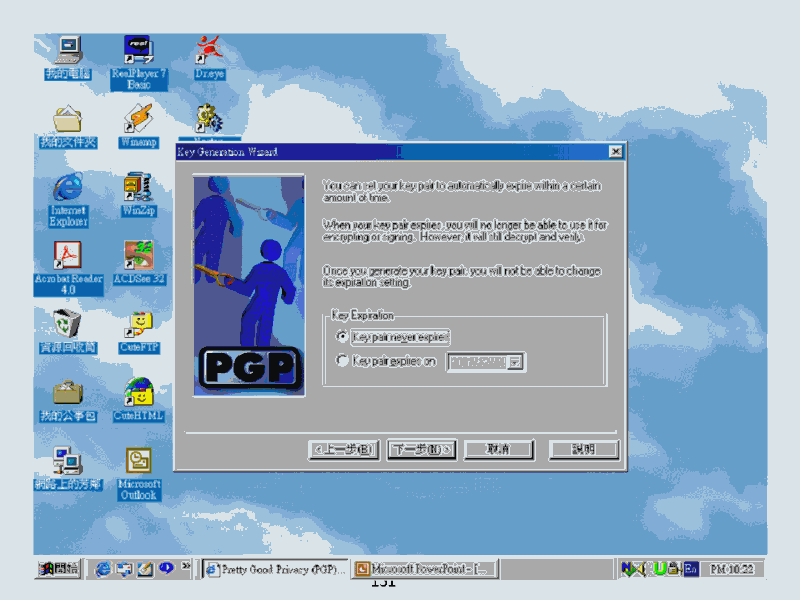The image size is (800, 600).
Task: Open the Microsoft Outlook desktop icon
Action: (138, 462)
